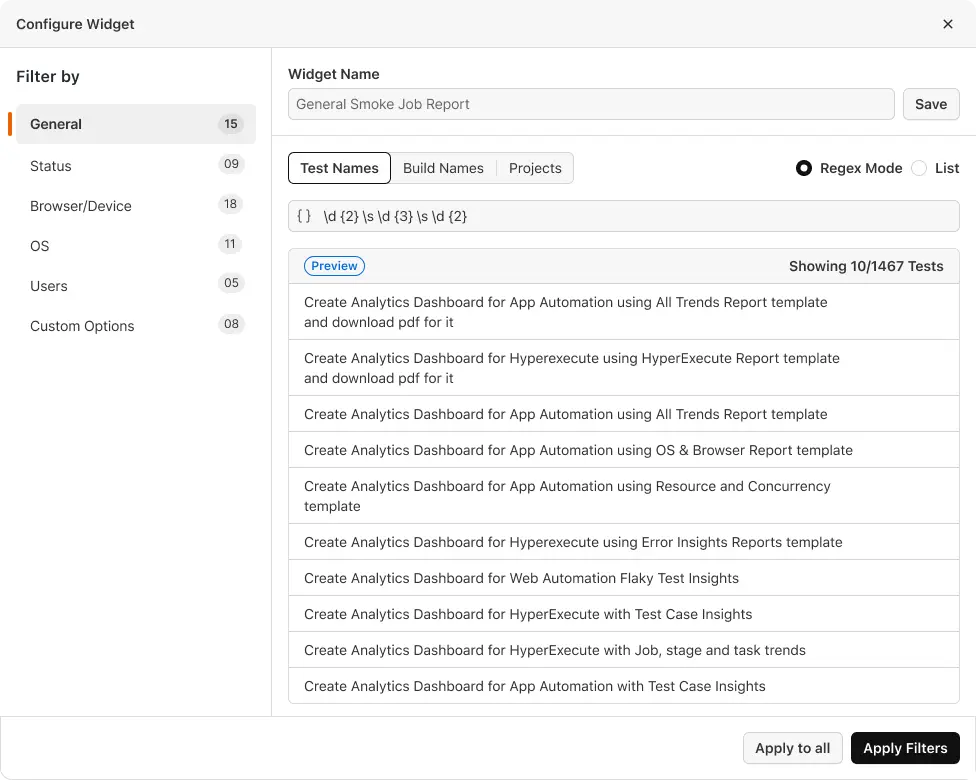
Task: Select the Regex Mode radio button
Action: 804,168
